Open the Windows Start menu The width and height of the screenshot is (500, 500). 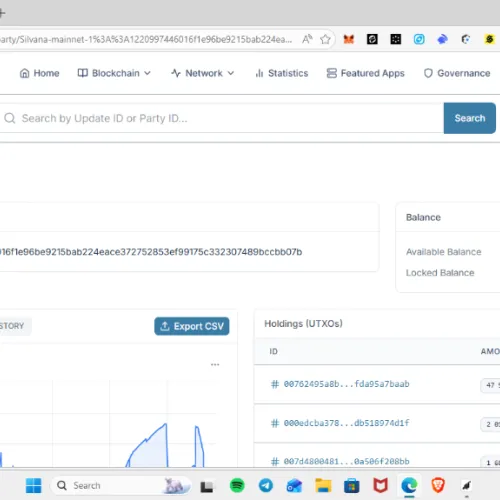[34, 485]
